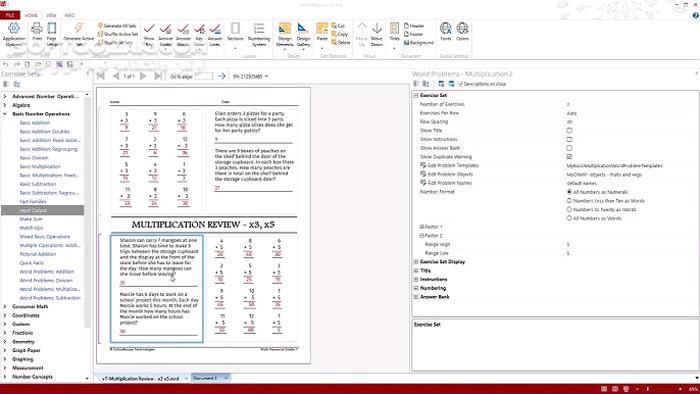This screenshot has height=394, width=700.
Task: Toggle Save options on close checkbox
Action: 460,84
